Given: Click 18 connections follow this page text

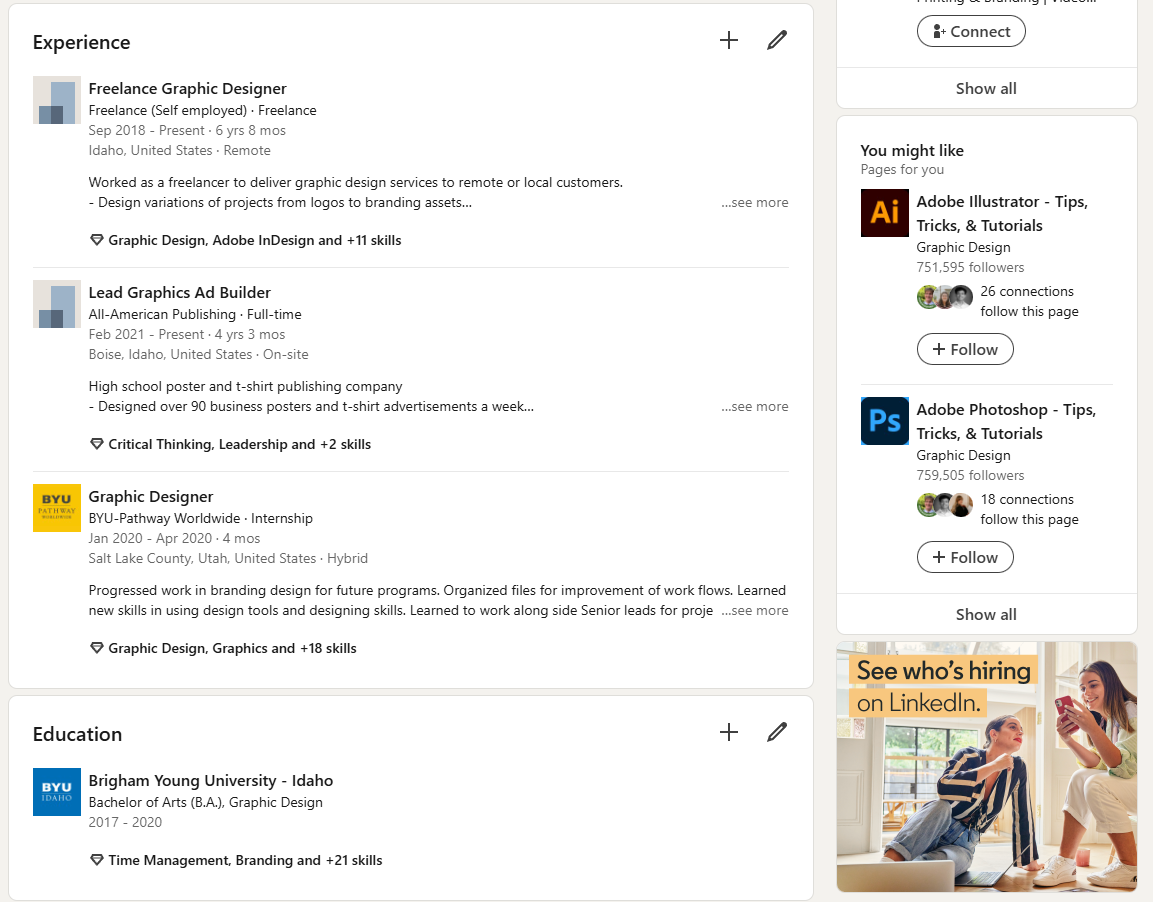Looking at the screenshot, I should tap(1029, 509).
